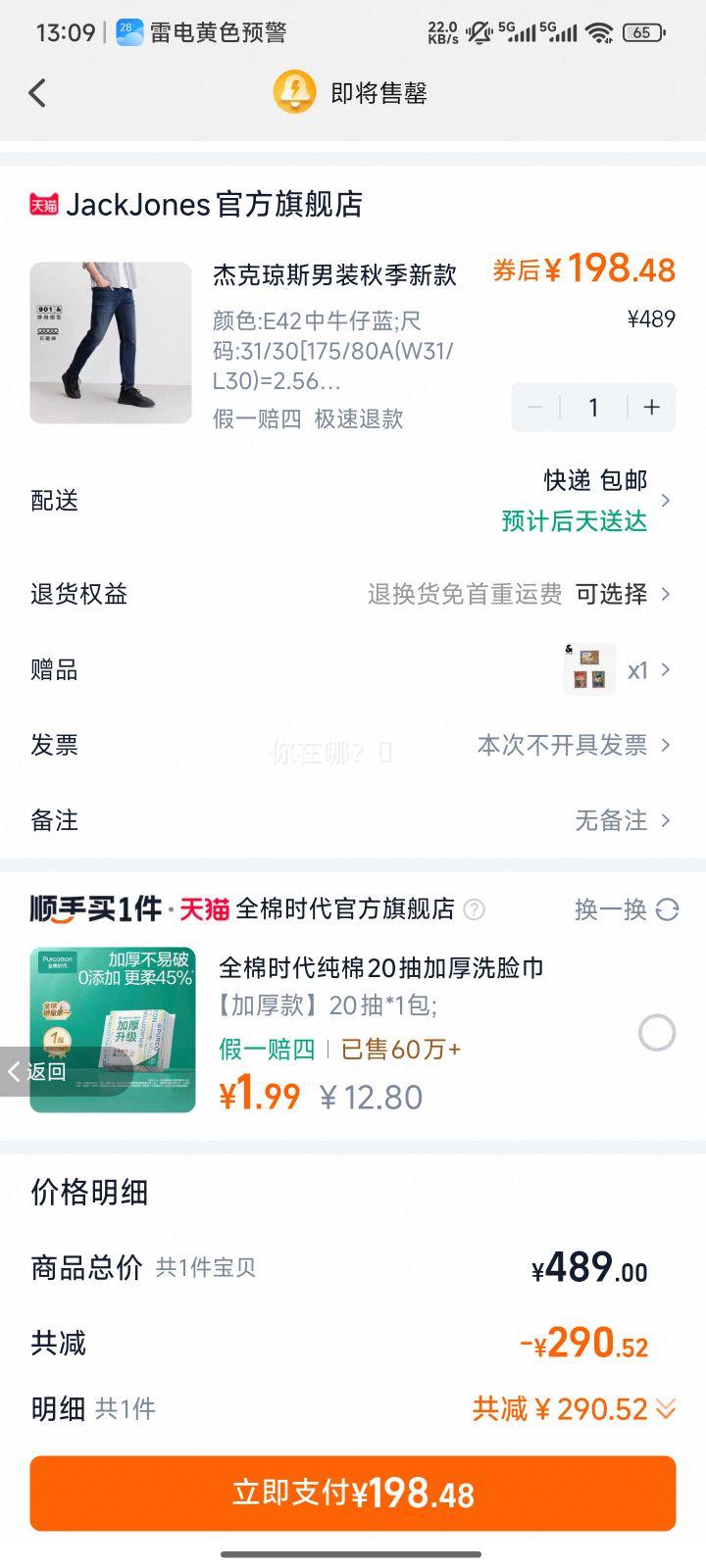The width and height of the screenshot is (706, 1568).
Task: Tap the question mark help icon
Action: pyautogui.click(x=474, y=909)
